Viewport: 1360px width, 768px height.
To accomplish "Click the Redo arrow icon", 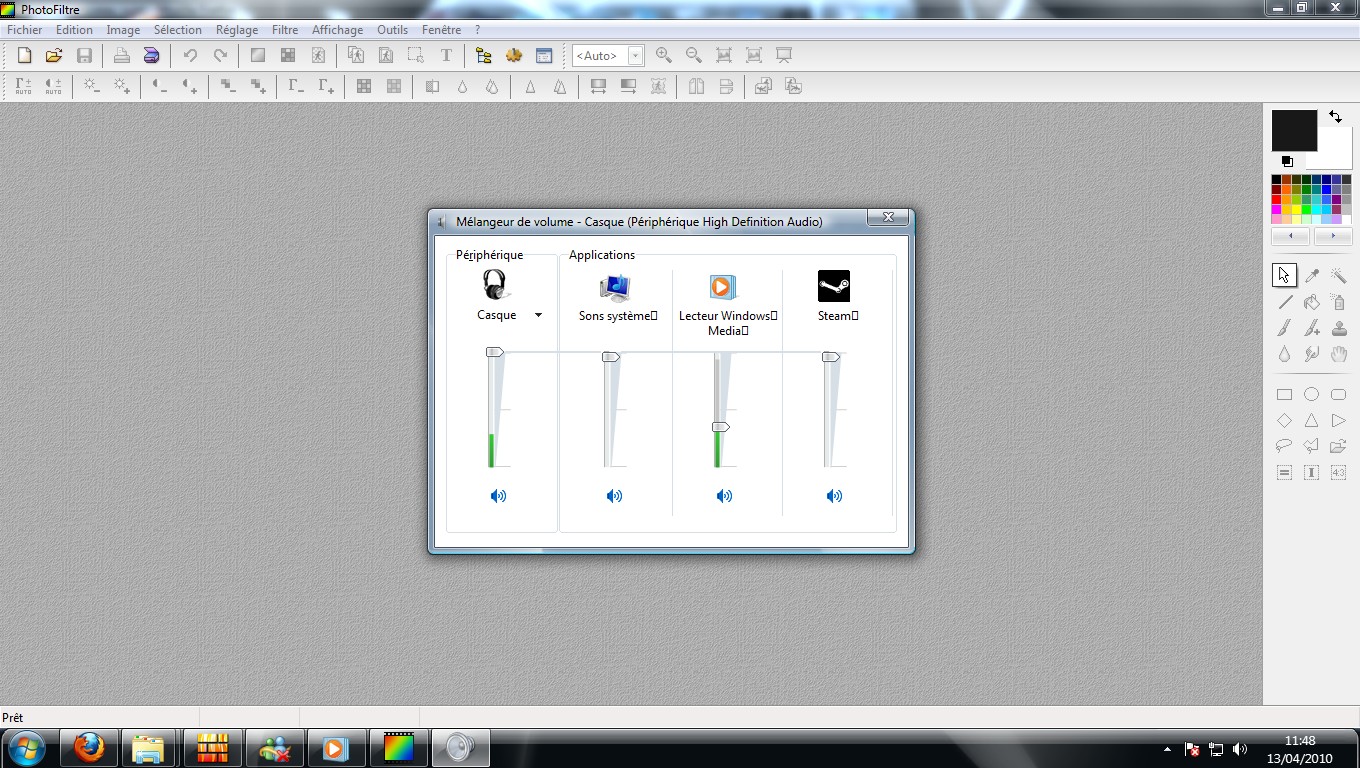I will (220, 56).
